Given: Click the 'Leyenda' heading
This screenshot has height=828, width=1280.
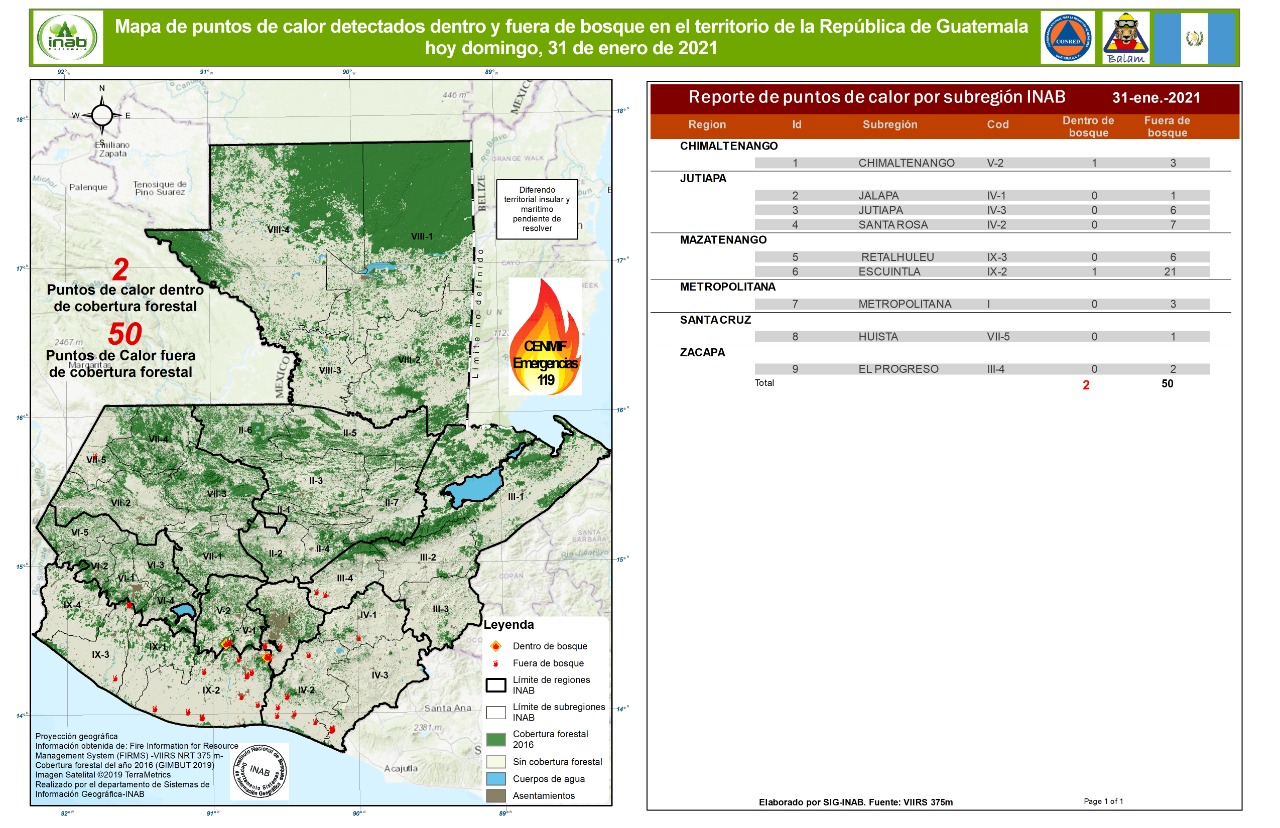Looking at the screenshot, I should 510,624.
